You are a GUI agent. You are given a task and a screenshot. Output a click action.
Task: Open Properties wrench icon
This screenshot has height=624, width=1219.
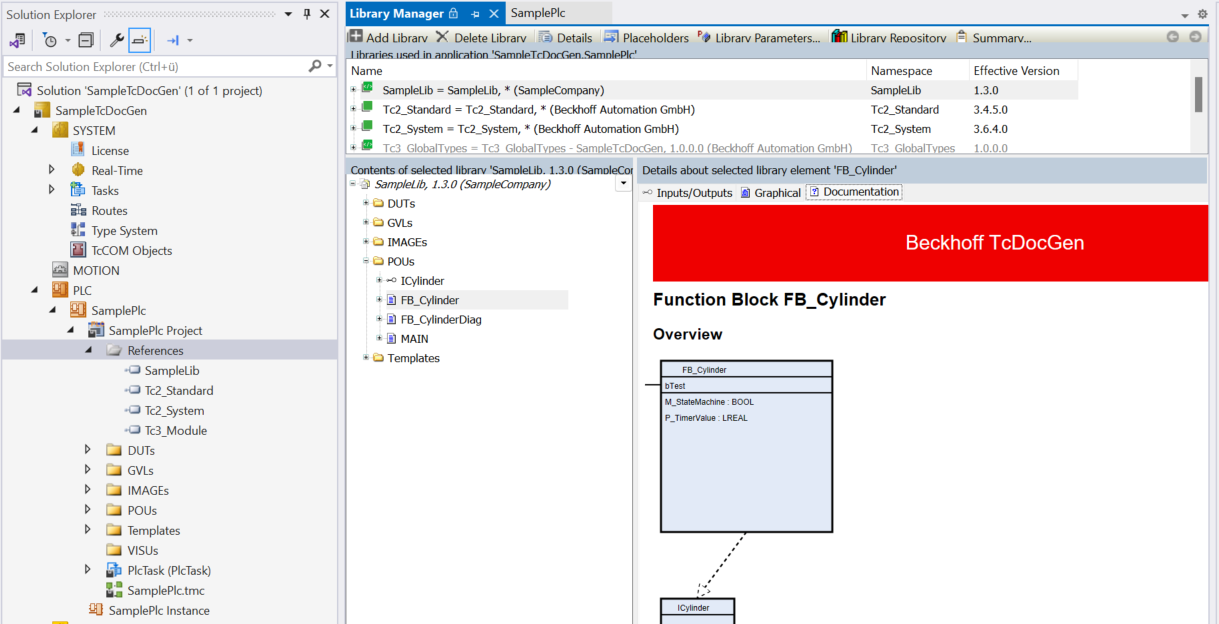[x=117, y=41]
